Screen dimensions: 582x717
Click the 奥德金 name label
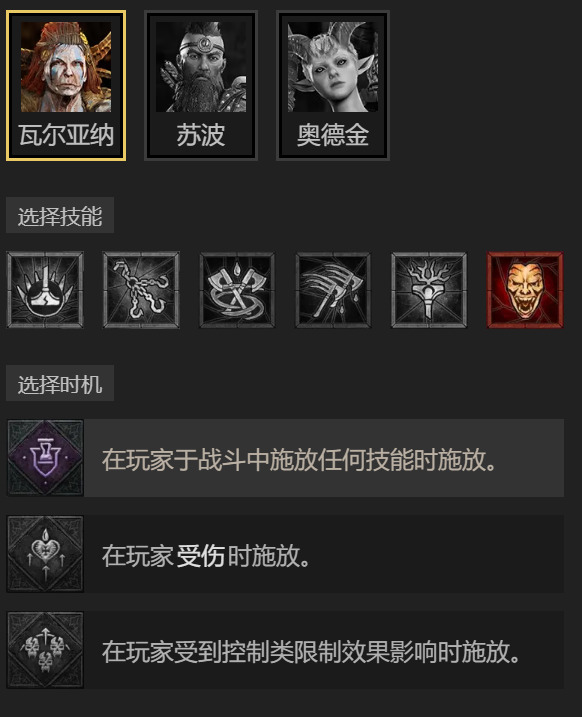point(333,135)
